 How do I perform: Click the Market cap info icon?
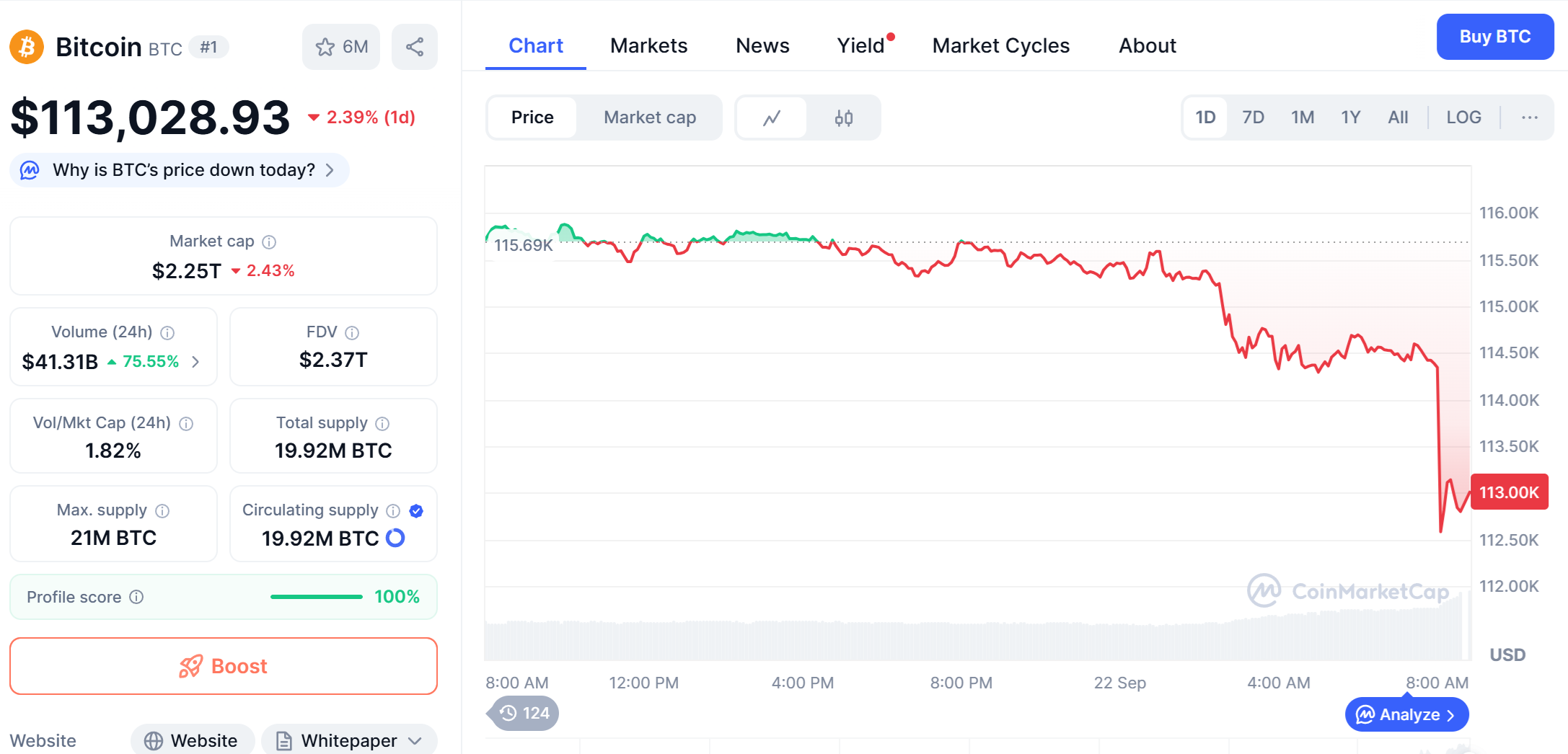click(269, 242)
